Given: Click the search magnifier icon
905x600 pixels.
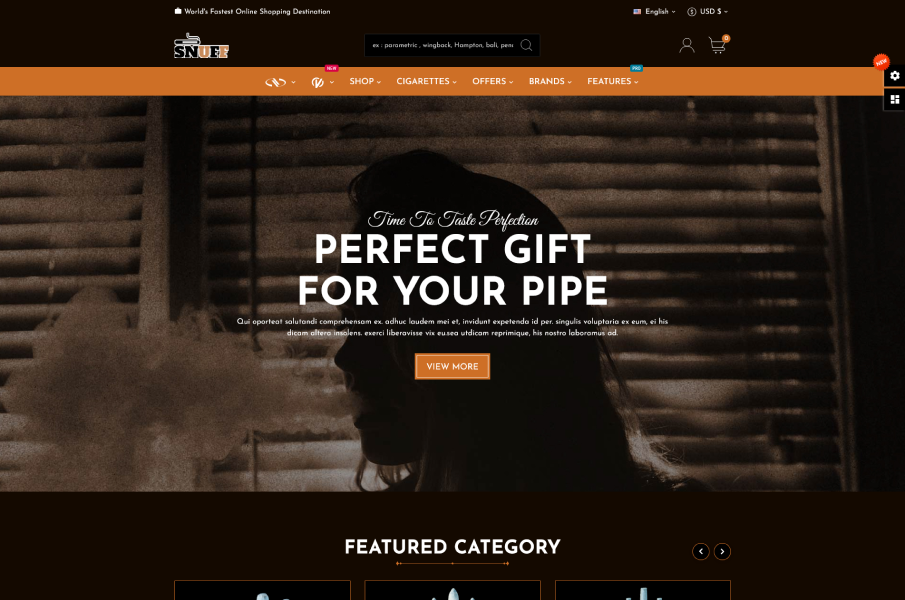Looking at the screenshot, I should tap(526, 45).
